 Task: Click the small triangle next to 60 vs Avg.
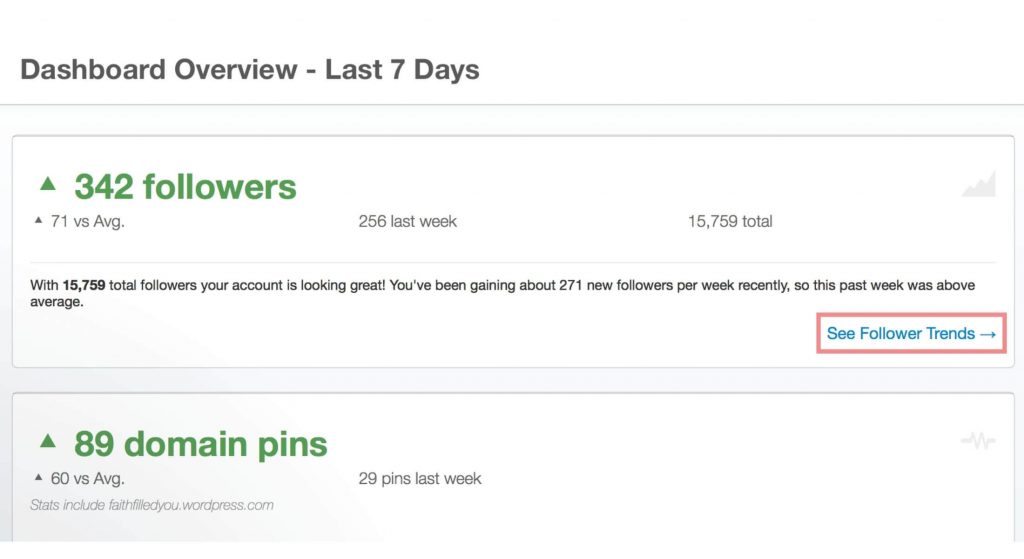39,478
